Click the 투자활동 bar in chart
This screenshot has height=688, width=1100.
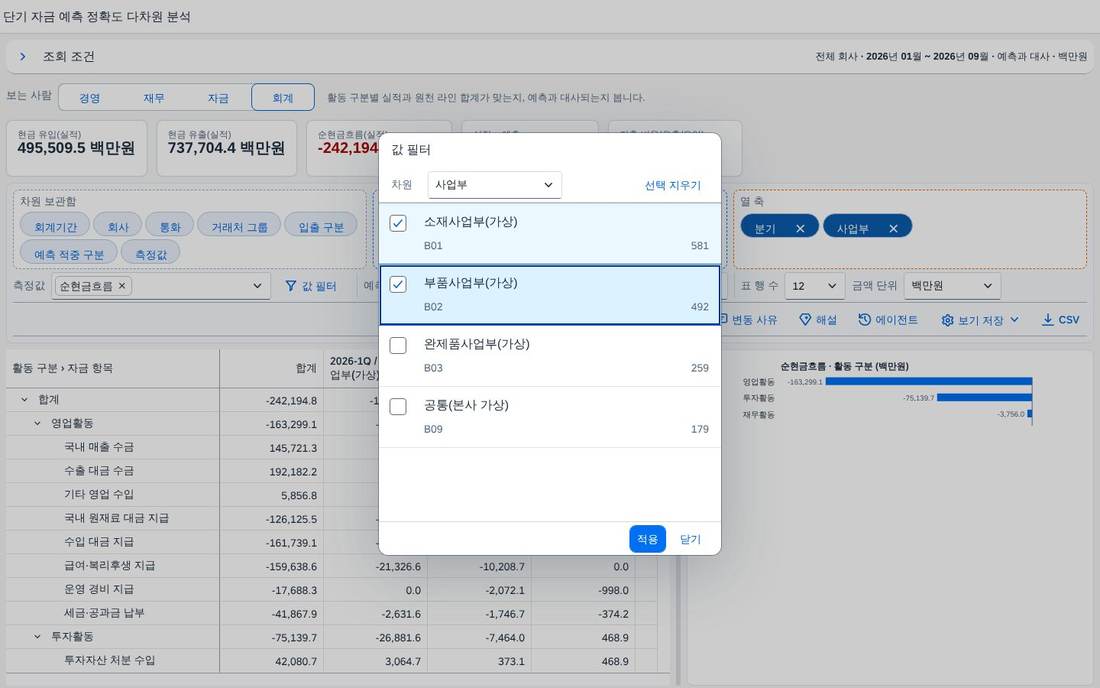pos(984,398)
